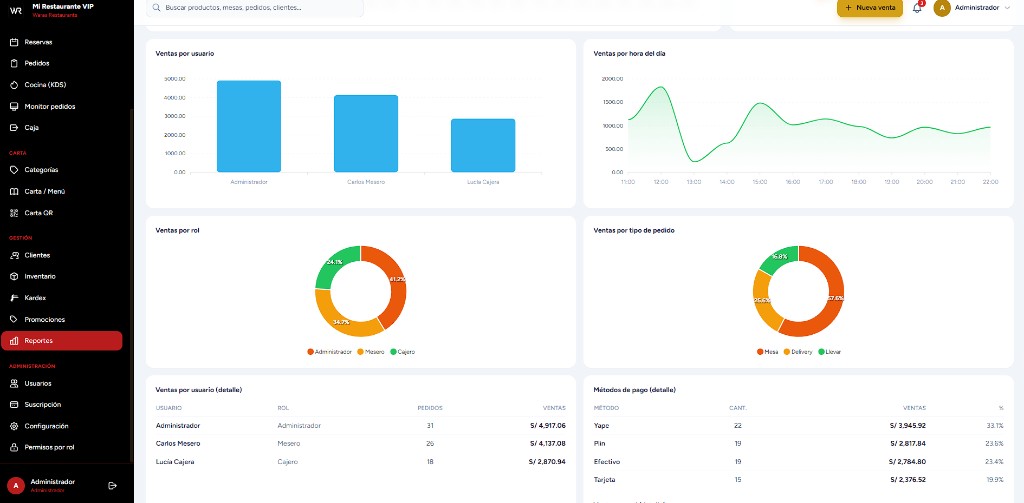The height and width of the screenshot is (503, 1024).
Task: Click the Administrador avatar in top bar
Action: point(942,8)
